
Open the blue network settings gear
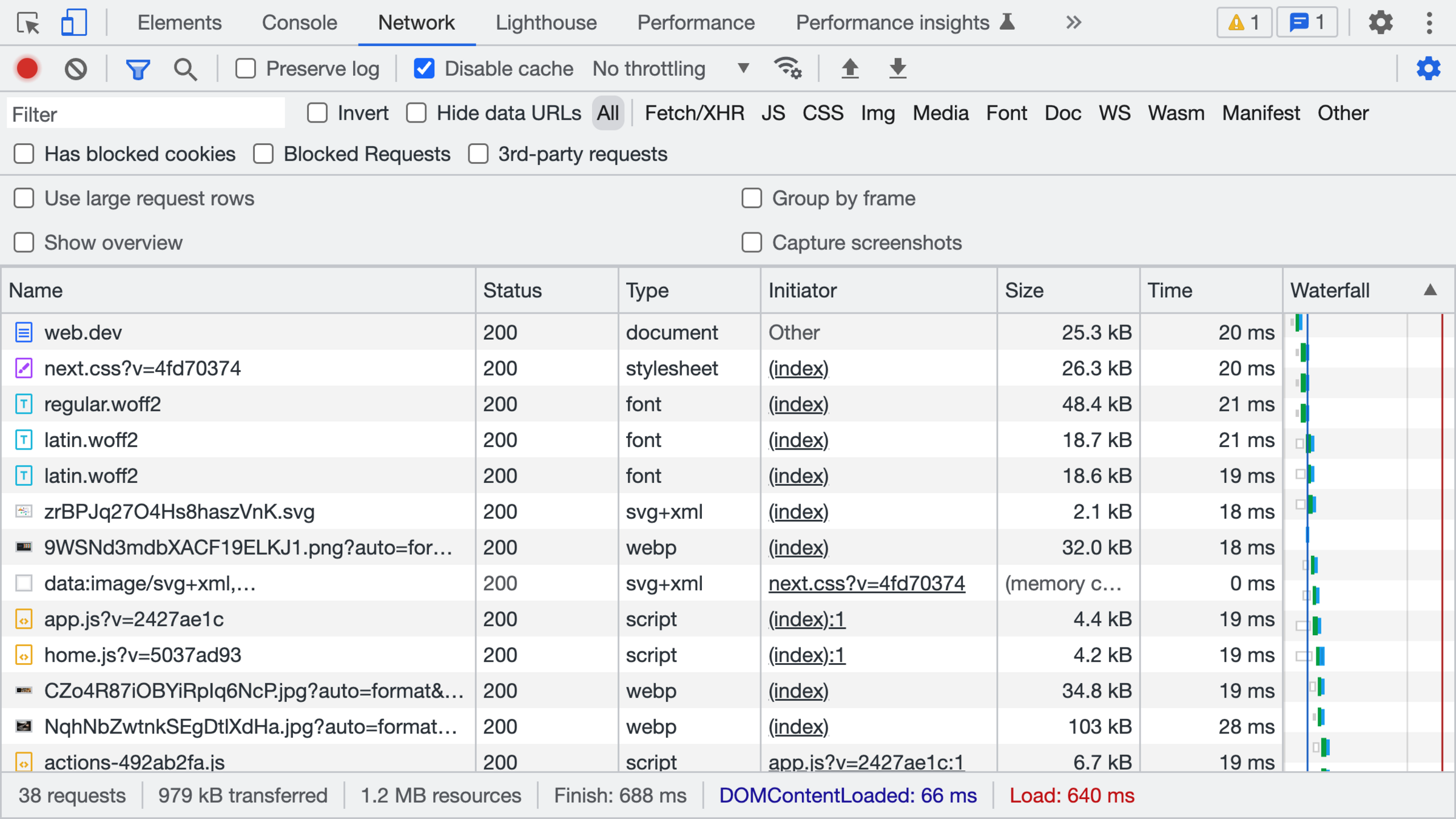pyautogui.click(x=1428, y=69)
